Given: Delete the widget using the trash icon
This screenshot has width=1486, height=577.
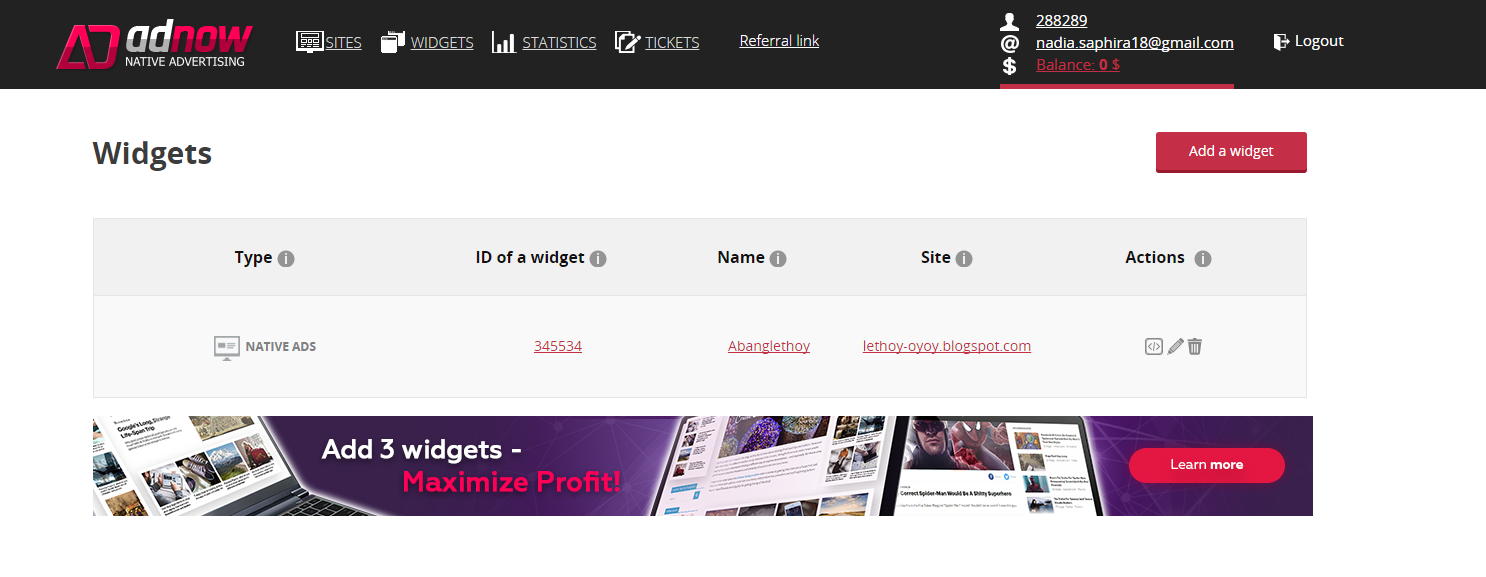Looking at the screenshot, I should [1195, 347].
